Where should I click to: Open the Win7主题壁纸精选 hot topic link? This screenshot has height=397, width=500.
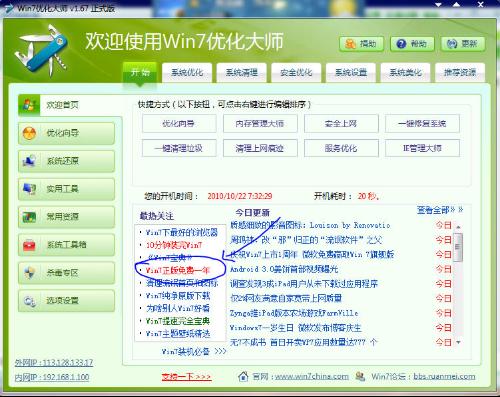click(178, 334)
